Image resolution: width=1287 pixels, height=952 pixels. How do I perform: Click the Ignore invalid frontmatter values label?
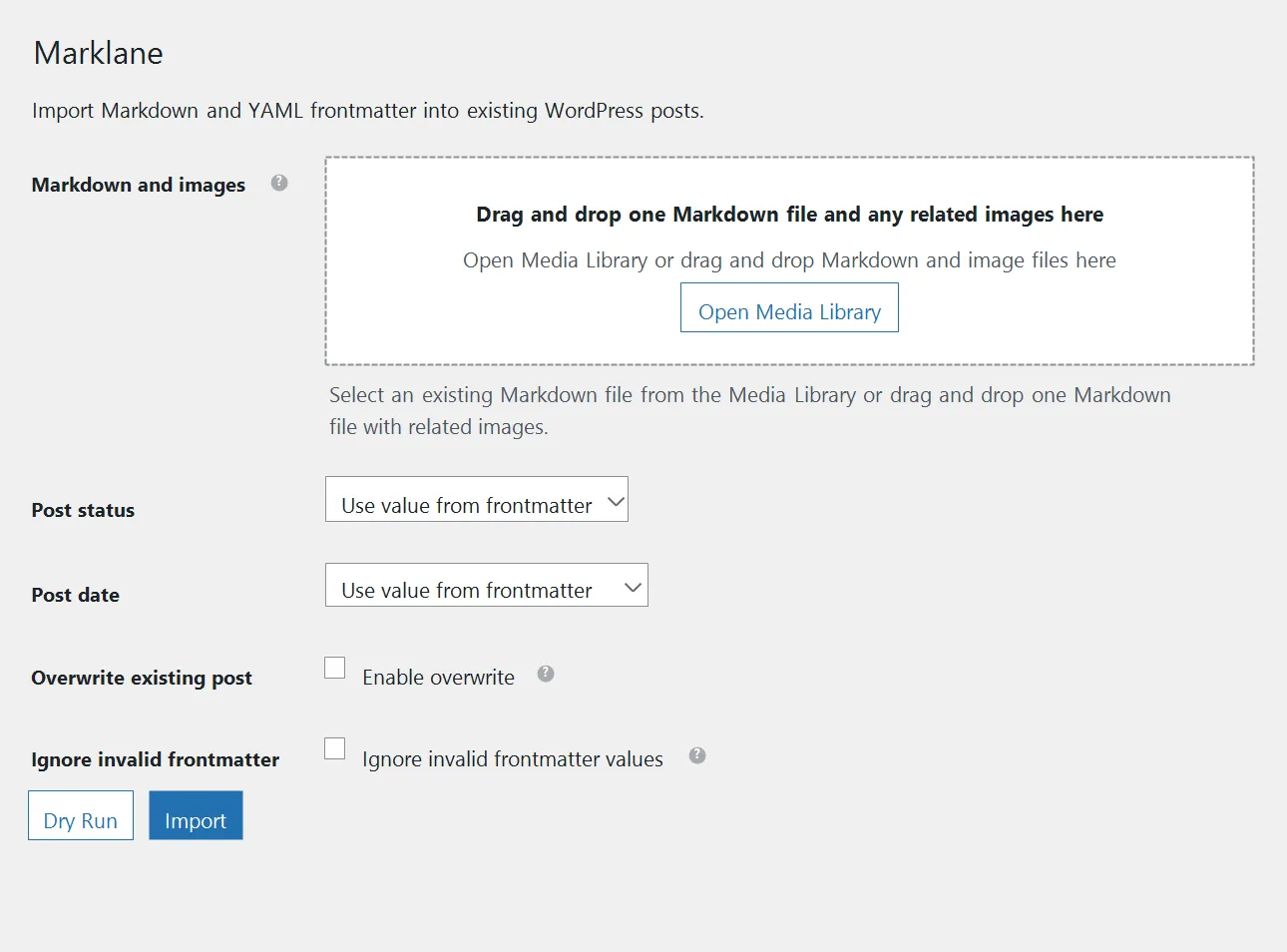pos(513,759)
